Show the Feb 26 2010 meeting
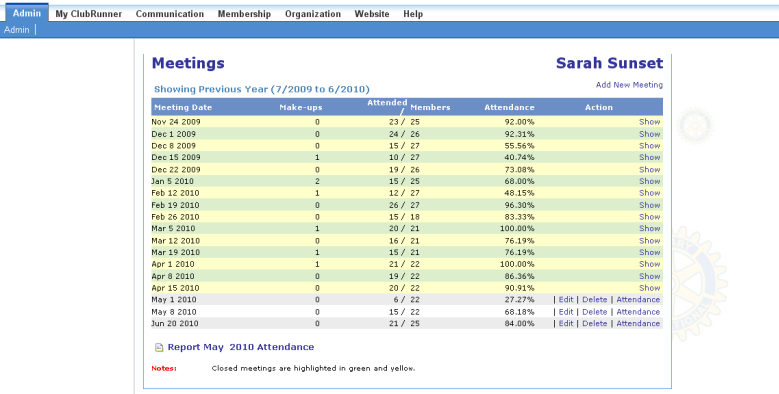This screenshot has width=779, height=394. point(650,217)
